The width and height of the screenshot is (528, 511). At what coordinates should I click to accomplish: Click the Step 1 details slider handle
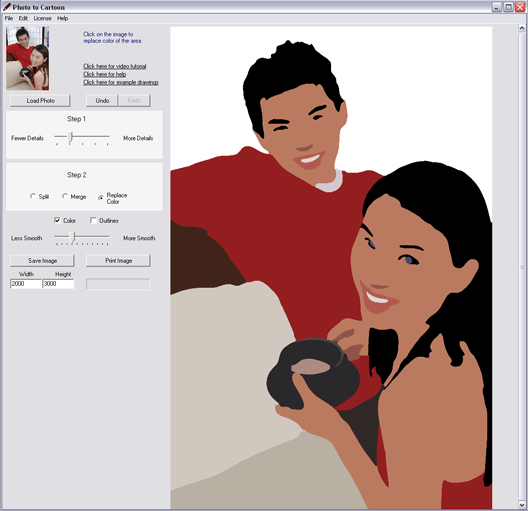point(71,137)
